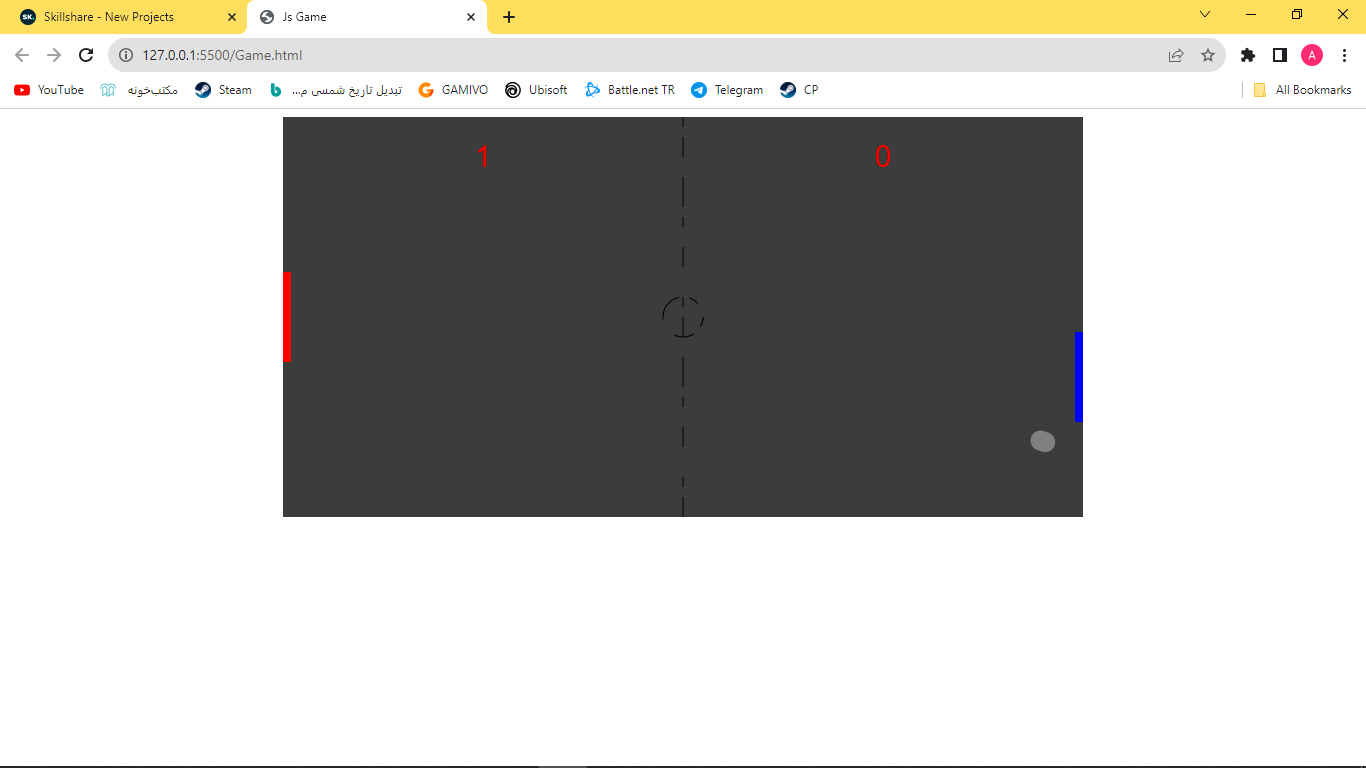1366x768 pixels.
Task: Go back to the previous page
Action: click(x=22, y=55)
